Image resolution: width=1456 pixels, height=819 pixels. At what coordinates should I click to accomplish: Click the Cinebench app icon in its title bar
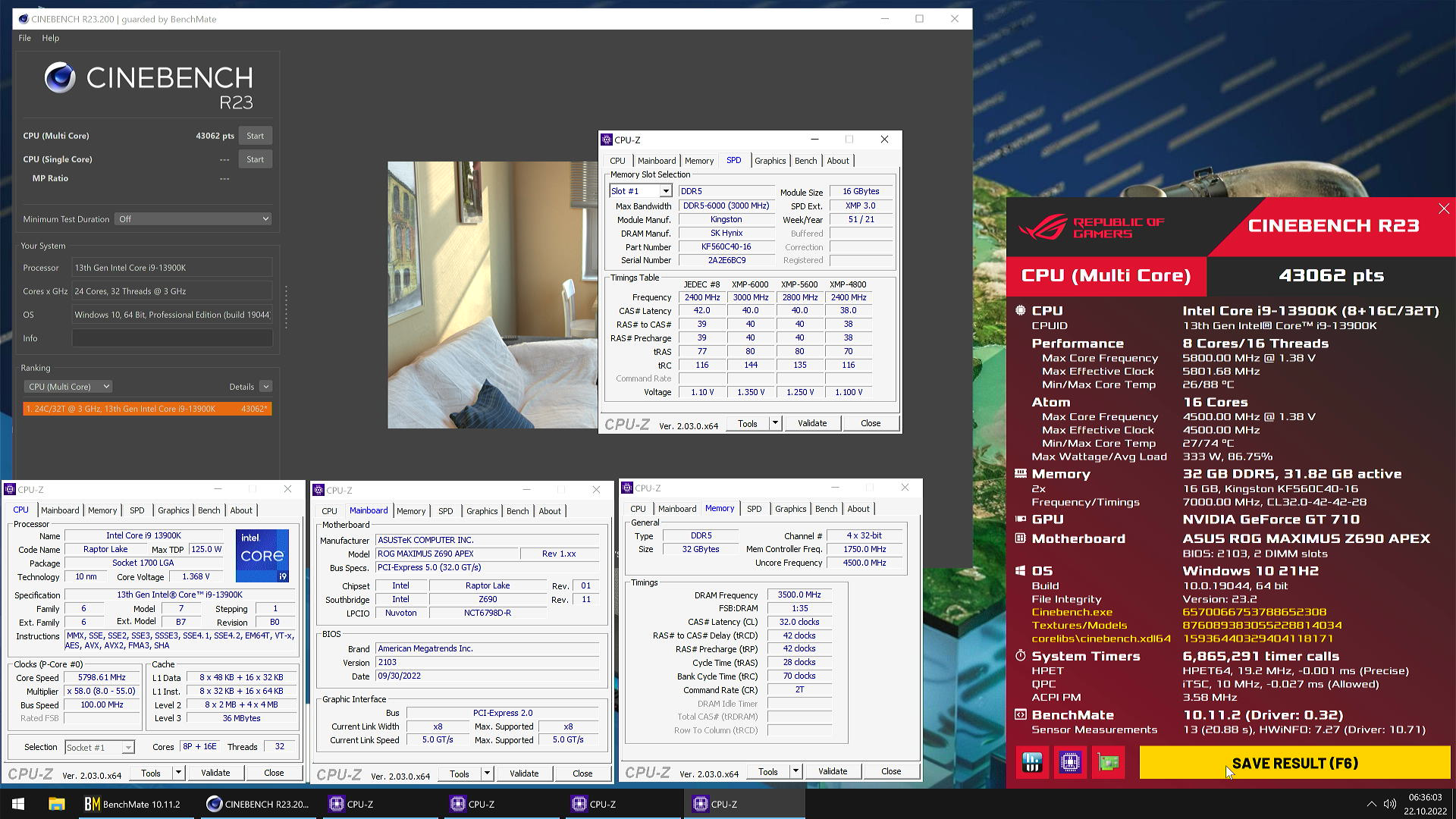[x=23, y=19]
